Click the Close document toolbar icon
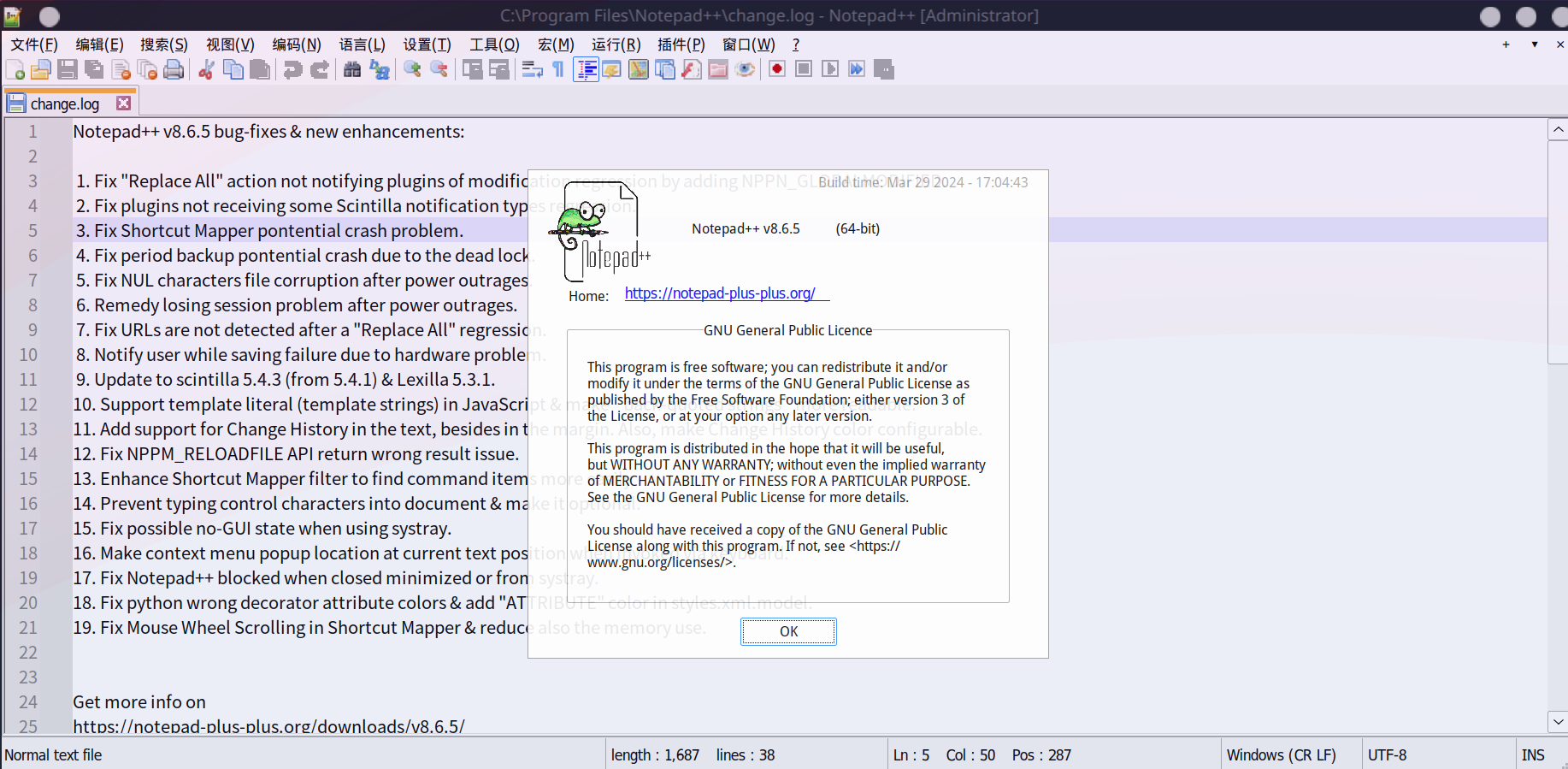 (121, 69)
